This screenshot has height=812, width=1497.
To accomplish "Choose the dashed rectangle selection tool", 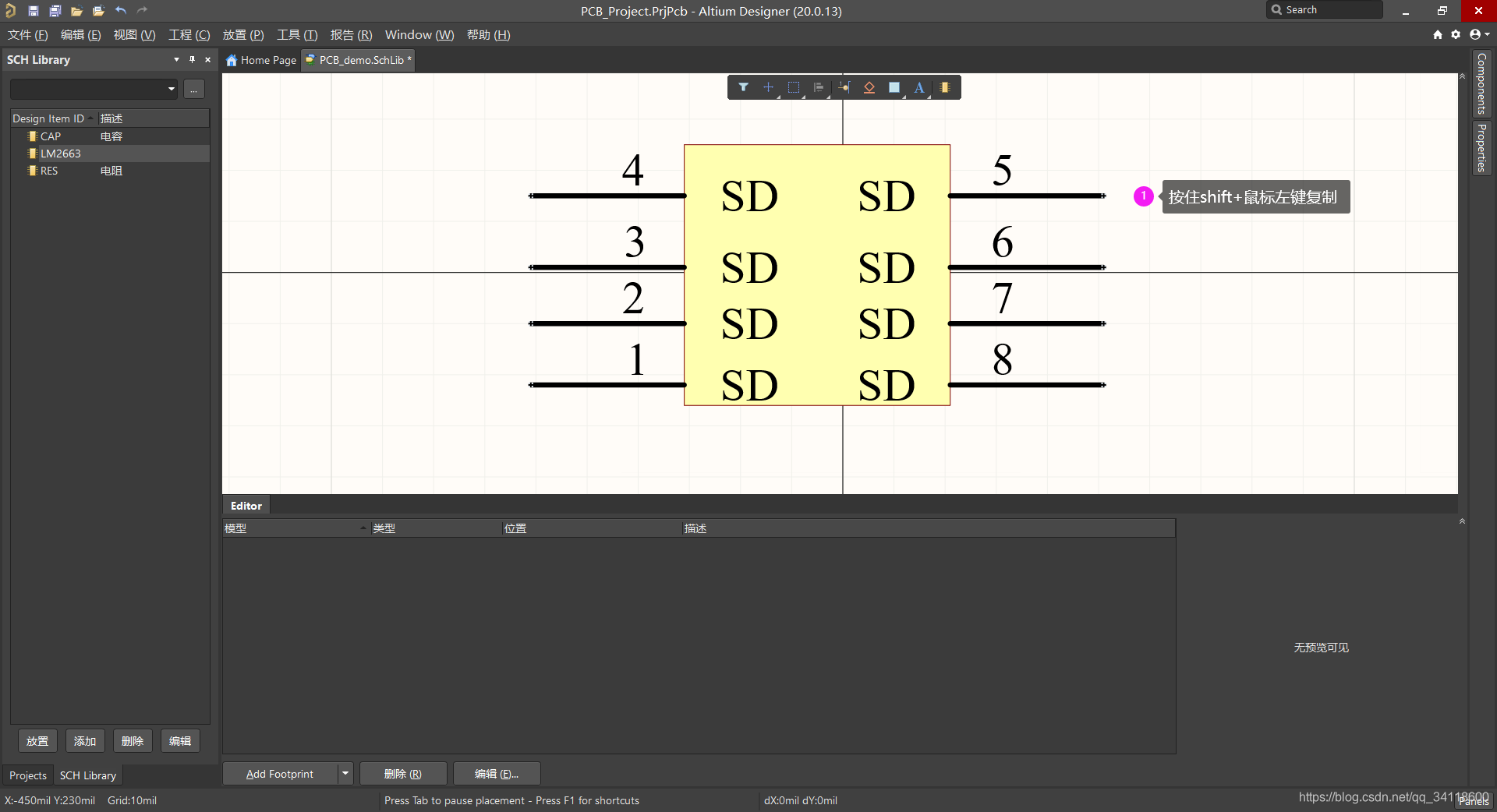I will [x=793, y=87].
